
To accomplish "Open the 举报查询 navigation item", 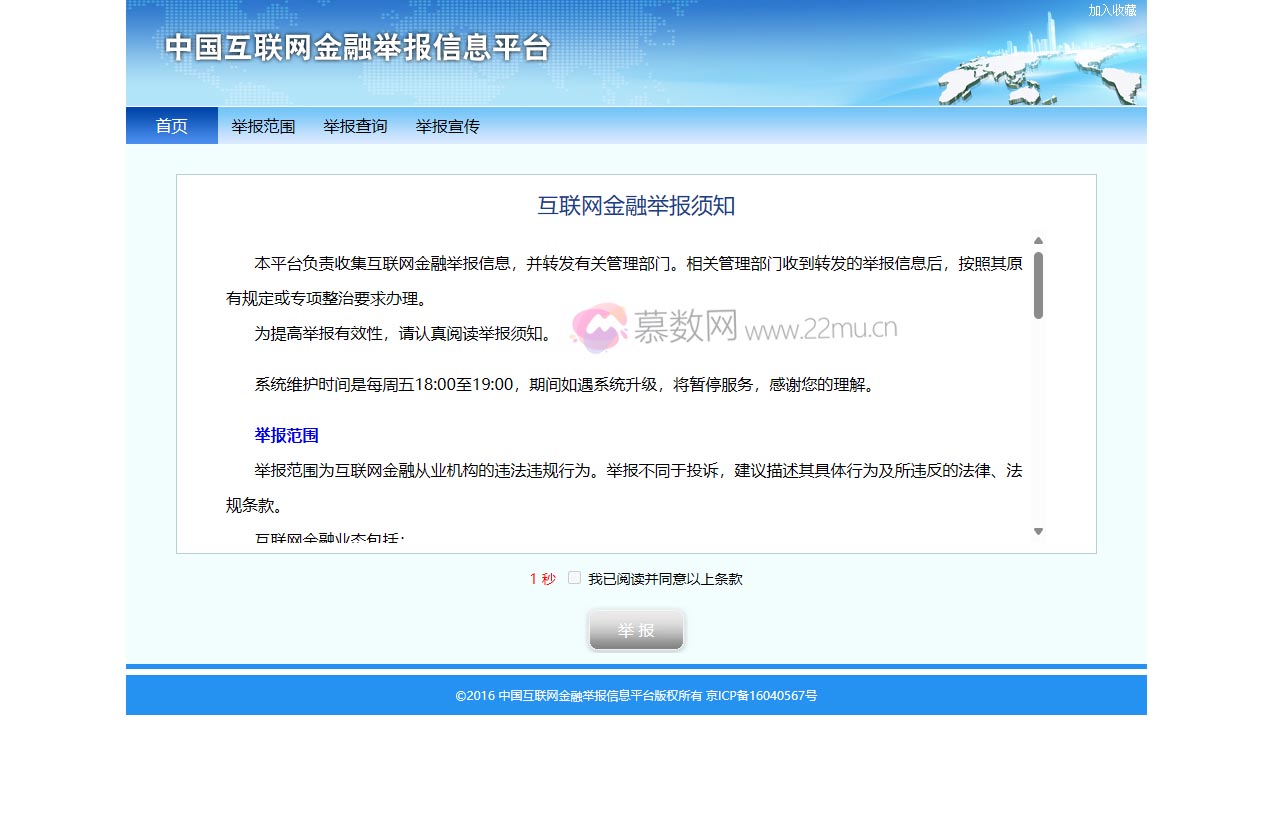I will coord(355,125).
